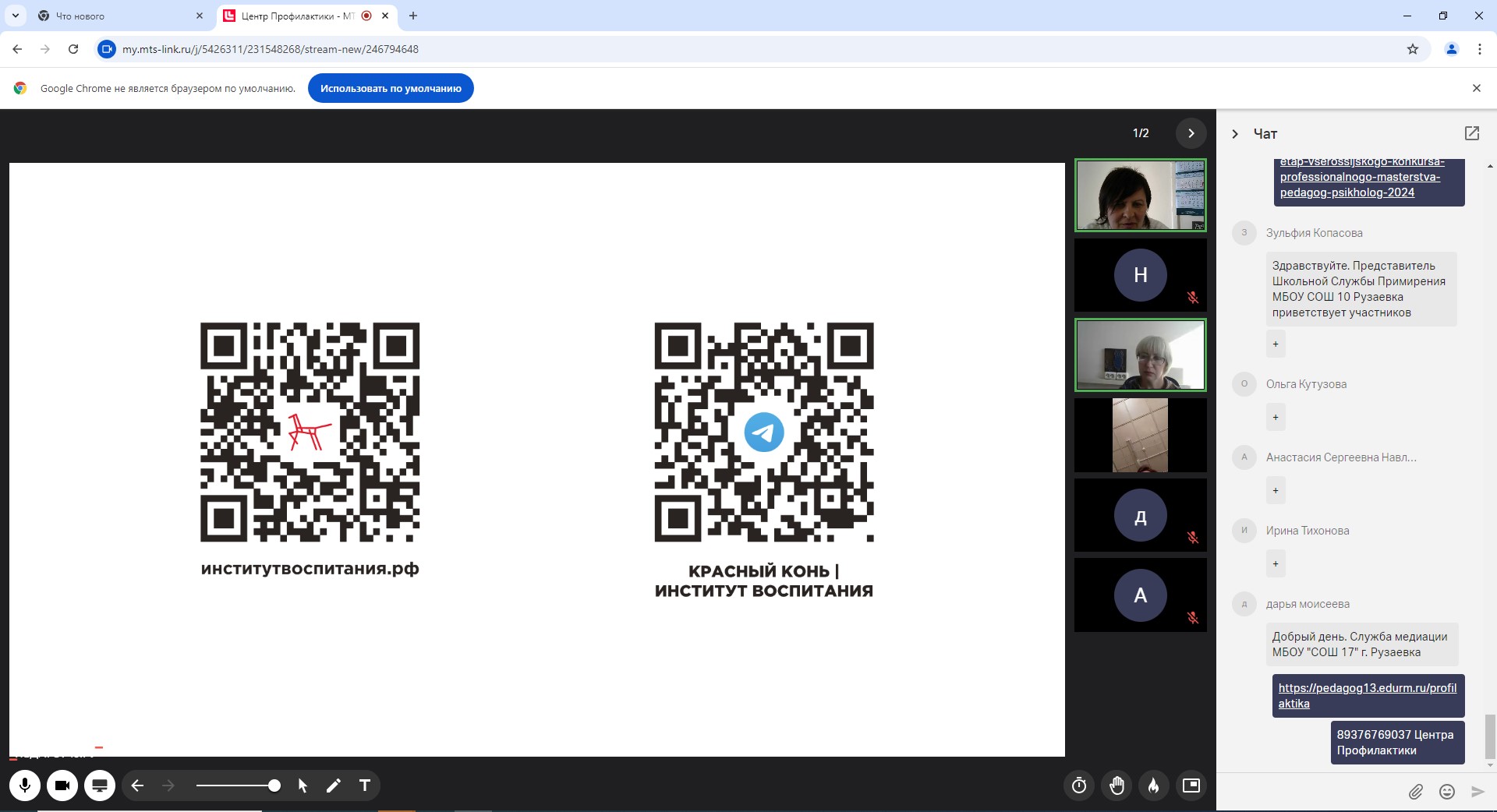1497x812 pixels.
Task: Open the tab search dropdown
Action: (16, 16)
